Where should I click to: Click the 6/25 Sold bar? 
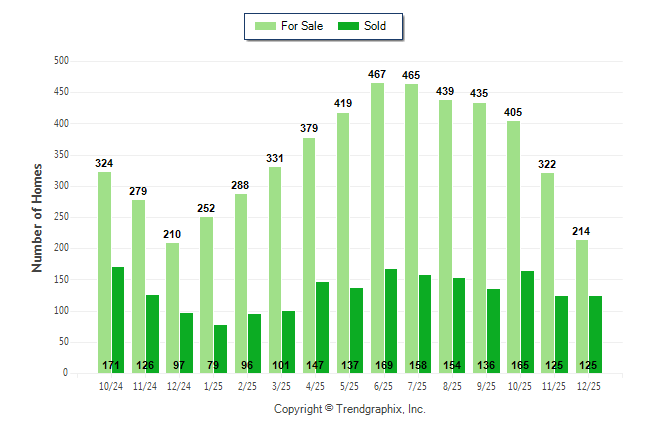(x=390, y=320)
